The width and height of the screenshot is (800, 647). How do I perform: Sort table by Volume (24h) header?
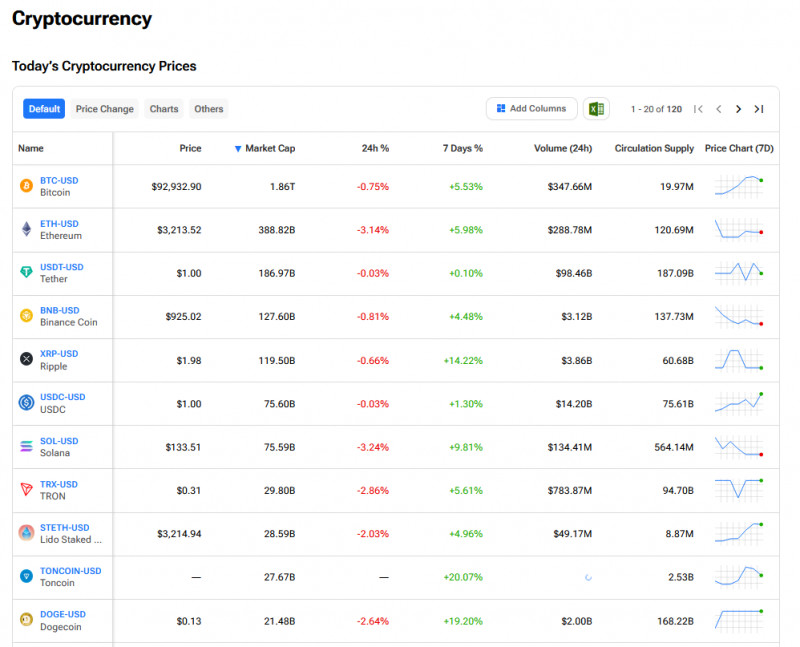click(562, 148)
